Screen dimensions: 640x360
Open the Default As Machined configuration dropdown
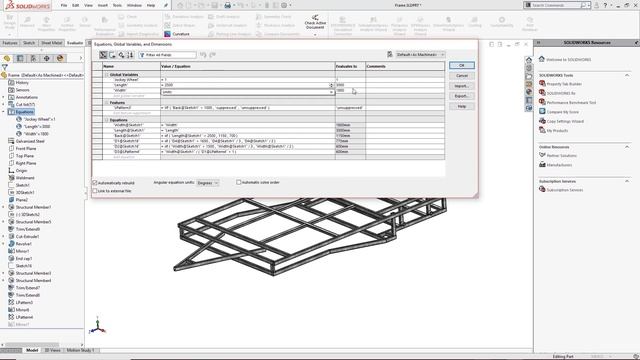pos(420,54)
